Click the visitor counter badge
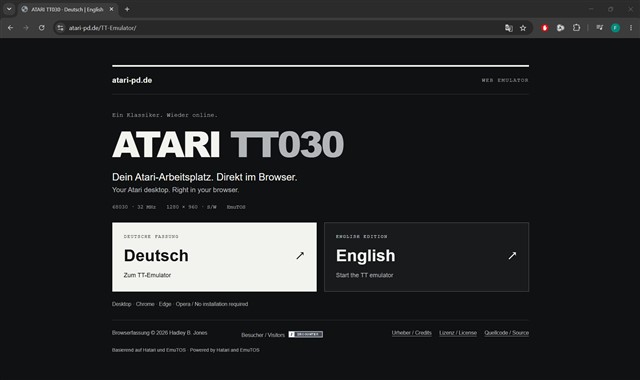Viewport: 640px width, 380px height. 306,334
